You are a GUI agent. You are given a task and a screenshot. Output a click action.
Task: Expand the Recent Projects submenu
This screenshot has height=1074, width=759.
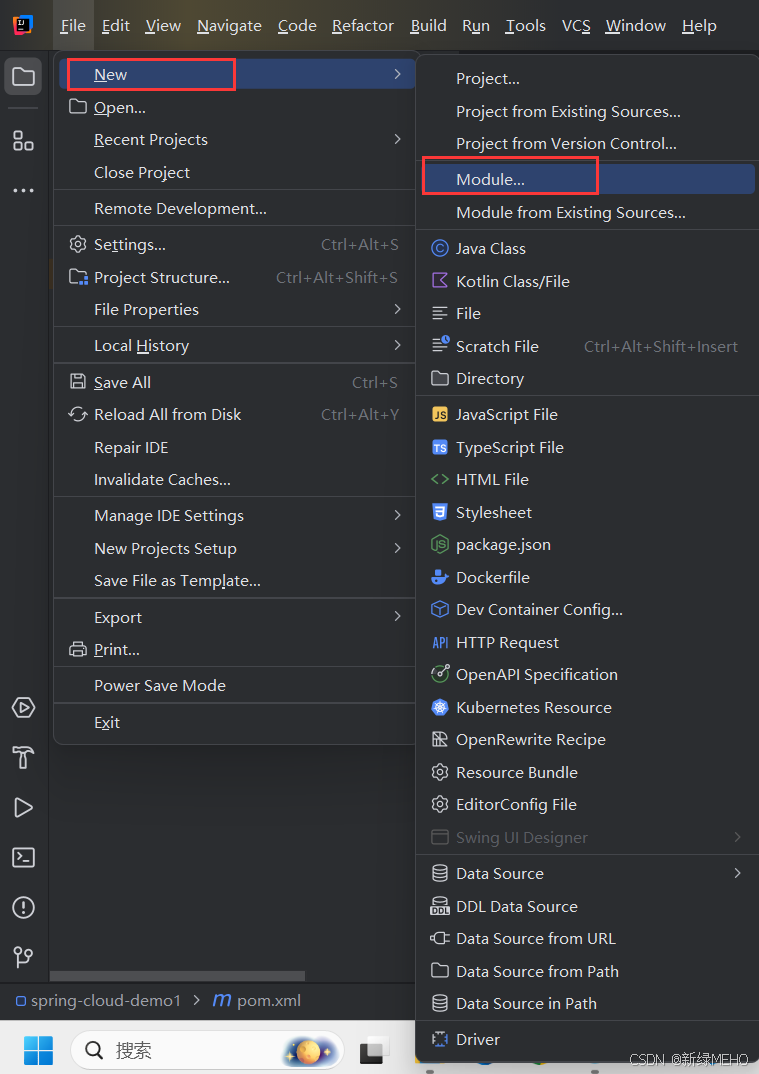(151, 140)
